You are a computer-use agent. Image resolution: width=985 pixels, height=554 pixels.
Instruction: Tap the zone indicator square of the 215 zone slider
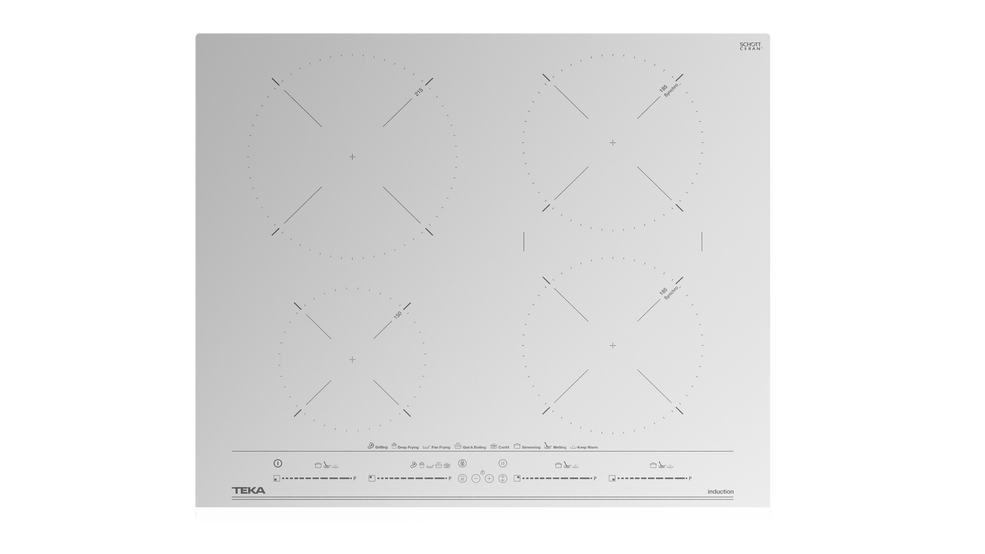(x=372, y=479)
